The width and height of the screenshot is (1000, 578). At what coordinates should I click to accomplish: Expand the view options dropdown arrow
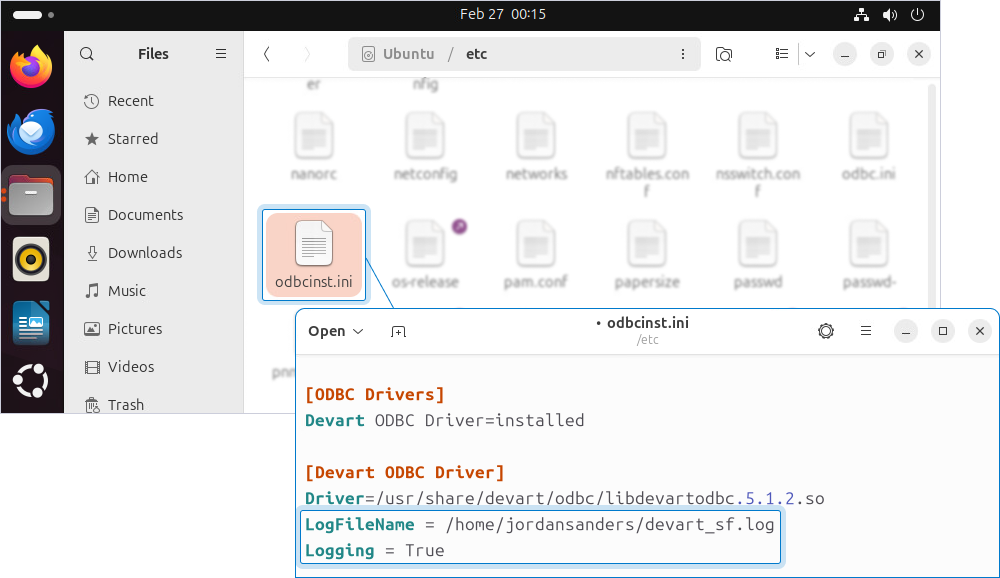pos(810,54)
